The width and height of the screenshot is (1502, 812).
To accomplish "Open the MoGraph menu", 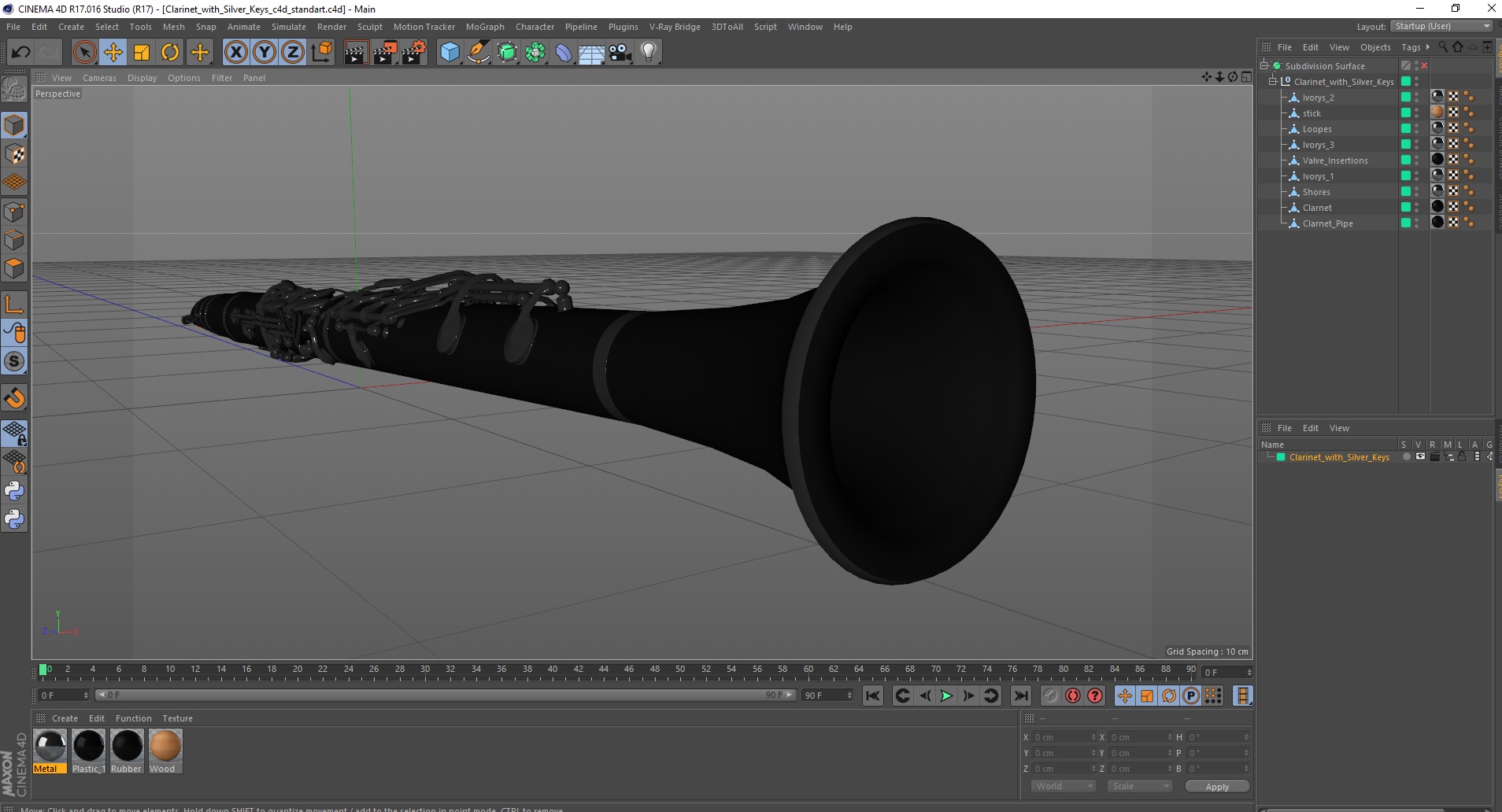I will click(x=485, y=27).
